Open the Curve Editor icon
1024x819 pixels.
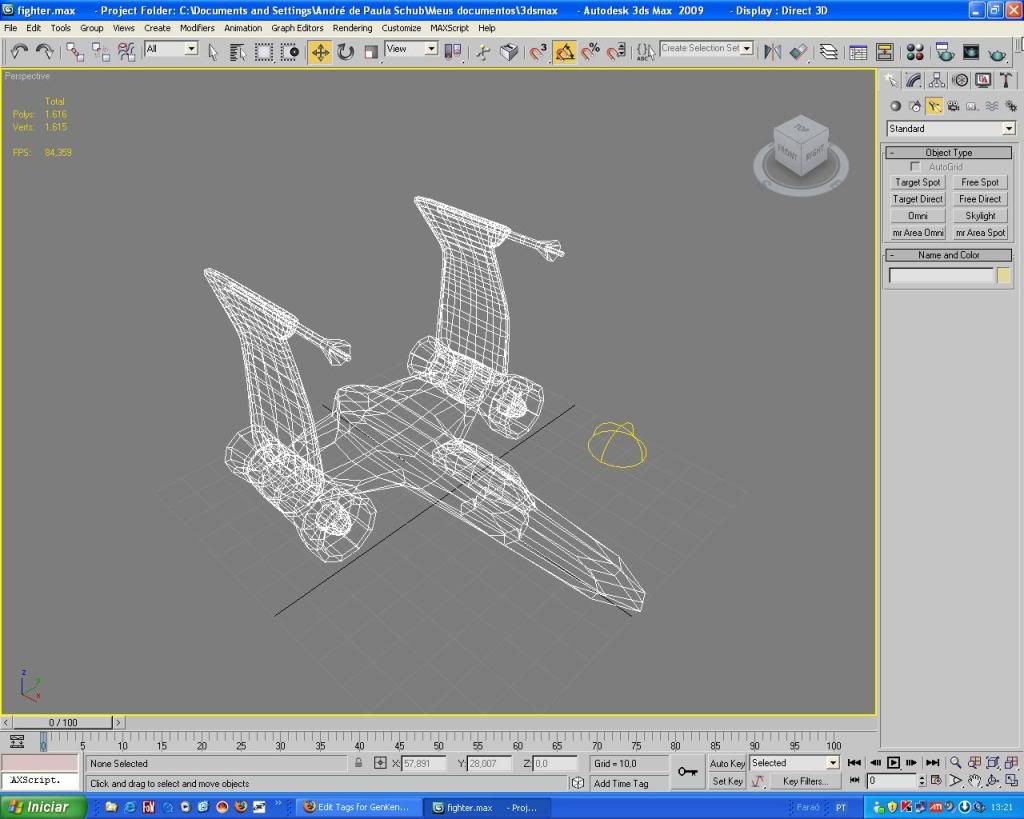click(x=858, y=52)
